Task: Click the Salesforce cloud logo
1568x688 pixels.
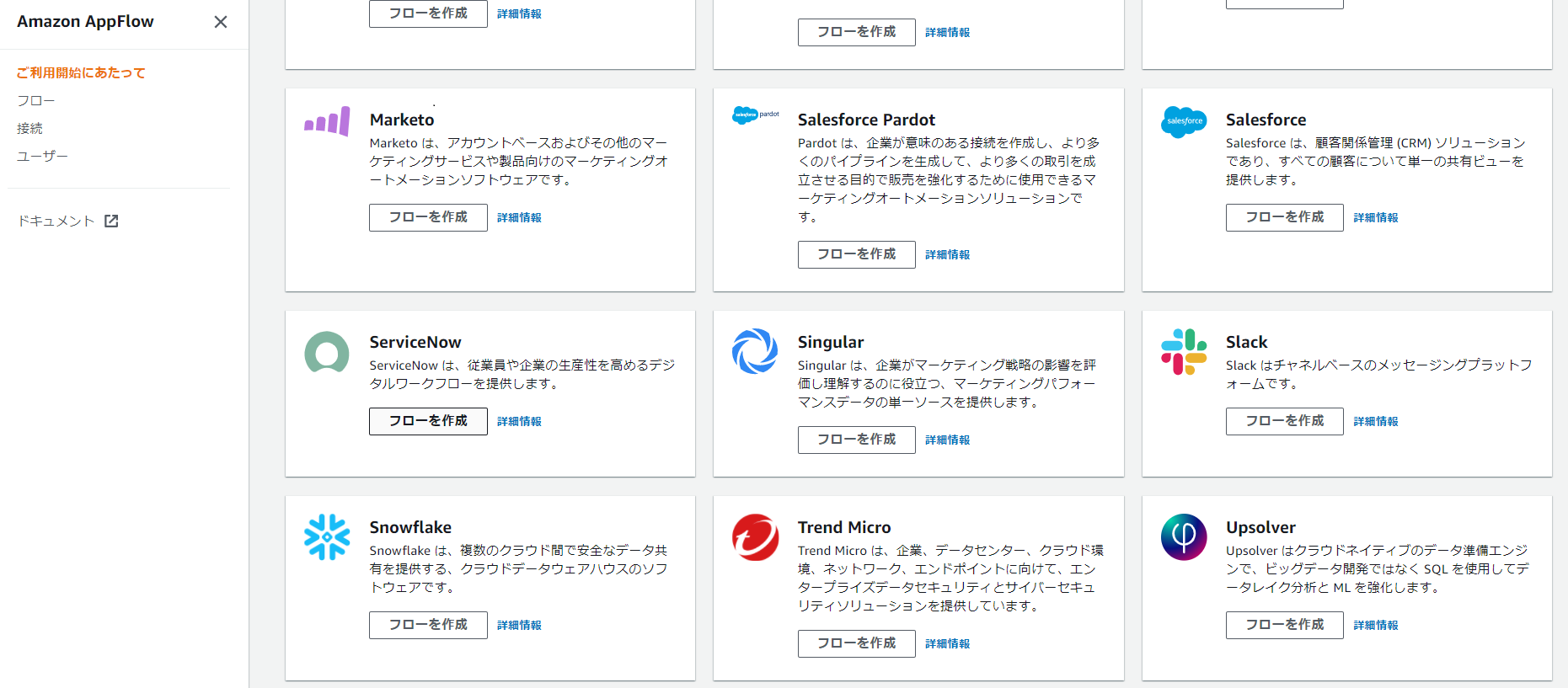Action: [x=1184, y=122]
